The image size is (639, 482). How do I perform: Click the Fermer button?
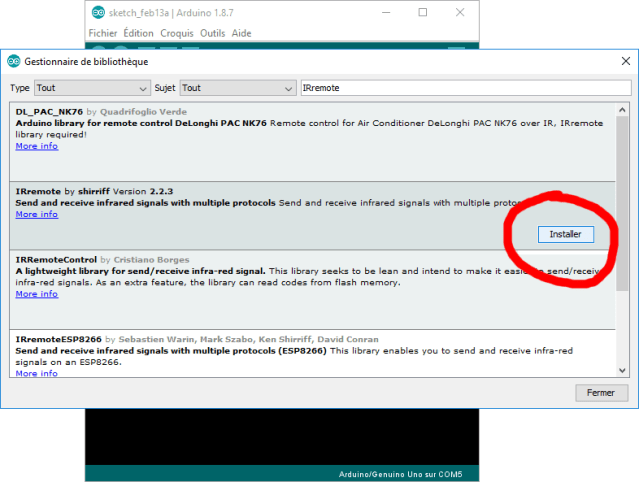pyautogui.click(x=601, y=393)
